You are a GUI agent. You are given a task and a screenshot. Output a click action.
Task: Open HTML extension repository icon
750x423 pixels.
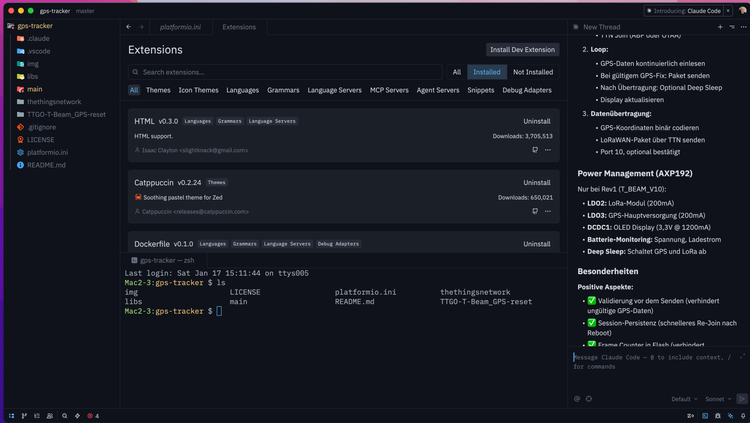(535, 150)
